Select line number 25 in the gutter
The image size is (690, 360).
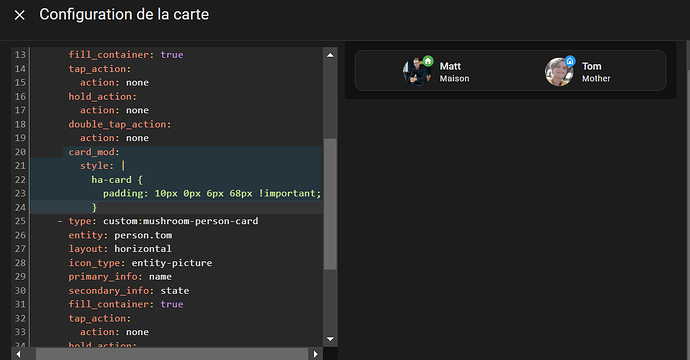point(20,221)
